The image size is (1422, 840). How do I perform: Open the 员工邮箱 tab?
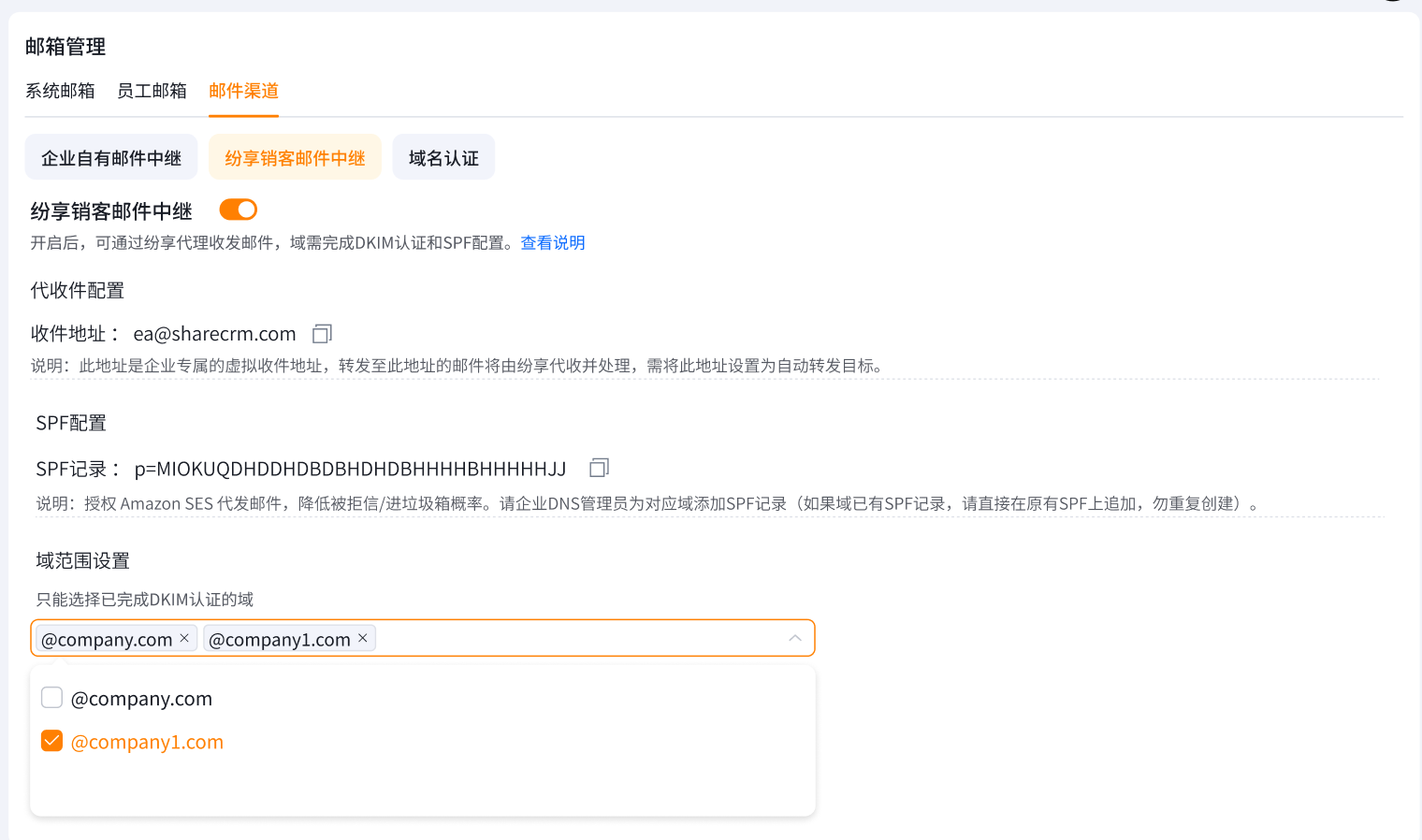click(152, 91)
